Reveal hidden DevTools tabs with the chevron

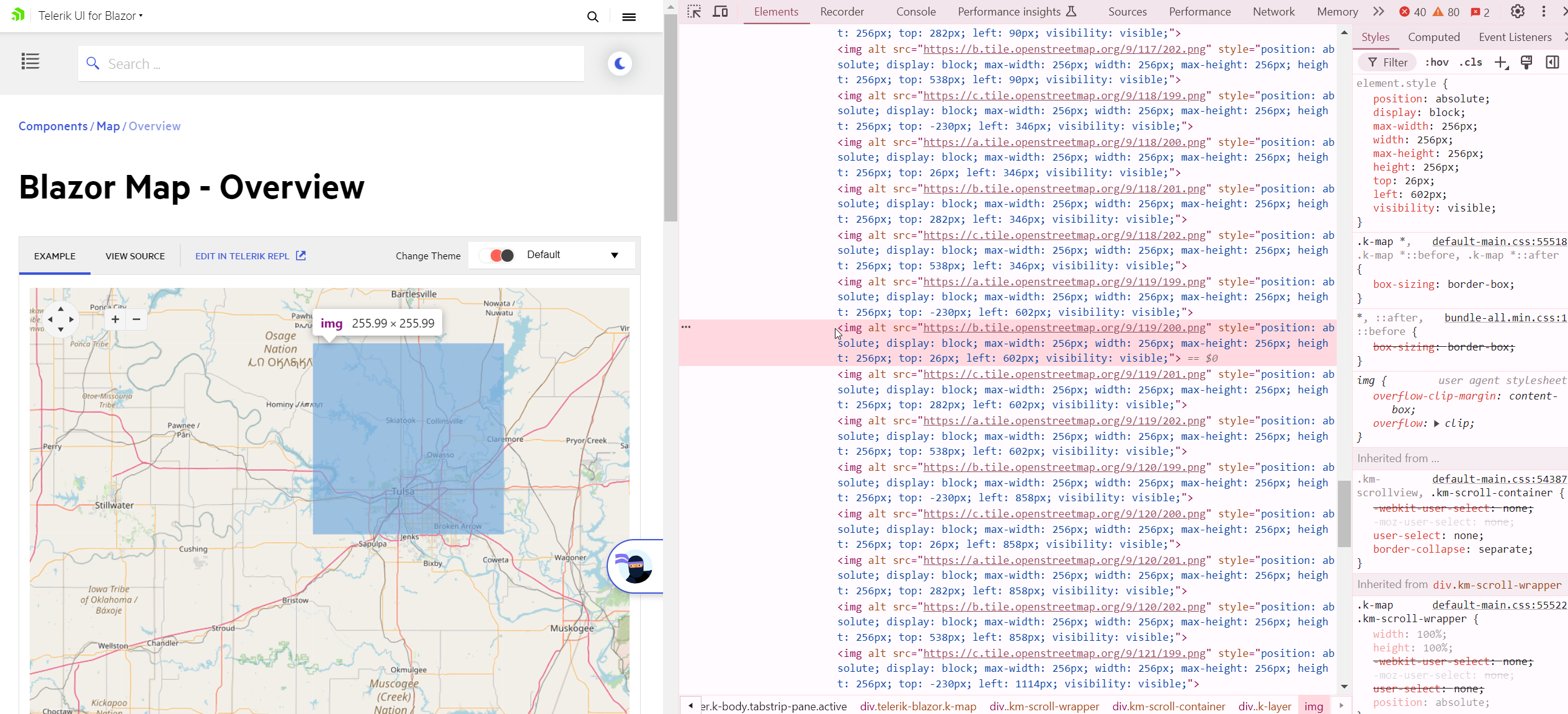pyautogui.click(x=1378, y=11)
